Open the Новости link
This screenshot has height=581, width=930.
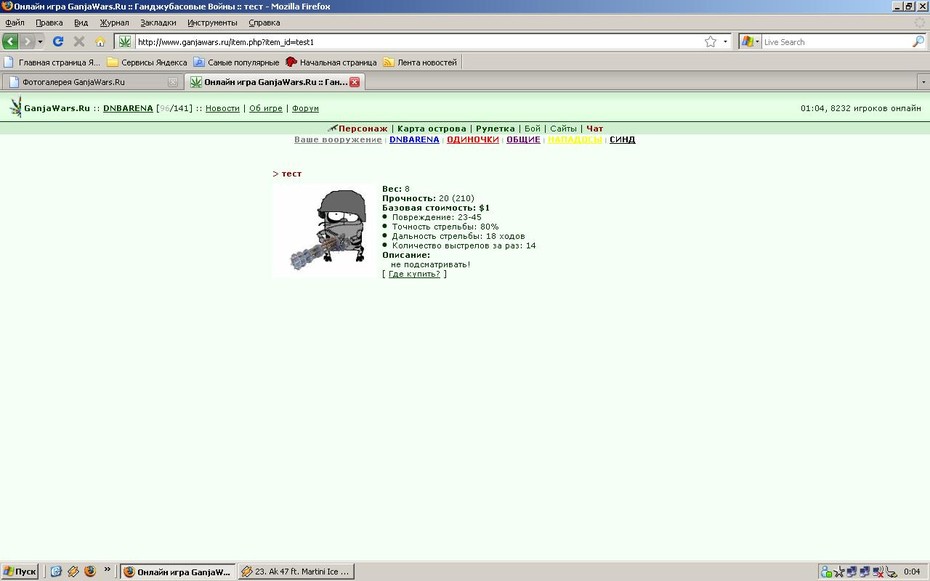[x=222, y=108]
